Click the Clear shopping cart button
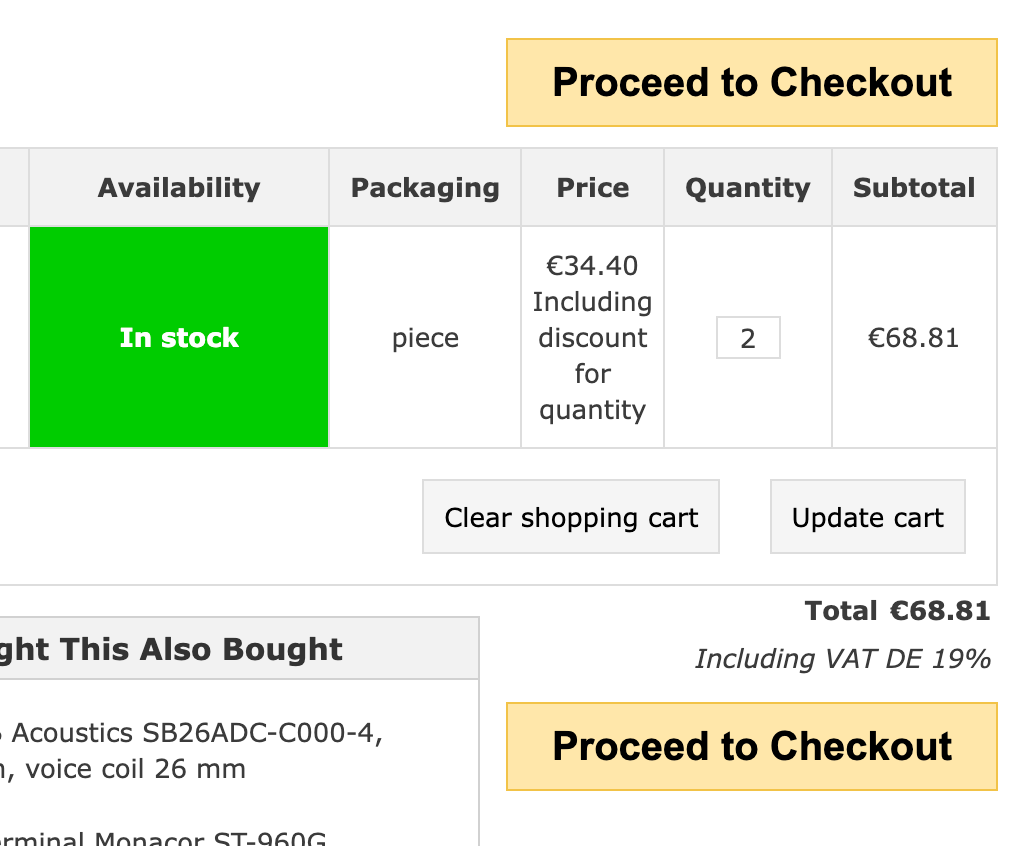This screenshot has height=846, width=1012. 571,517
